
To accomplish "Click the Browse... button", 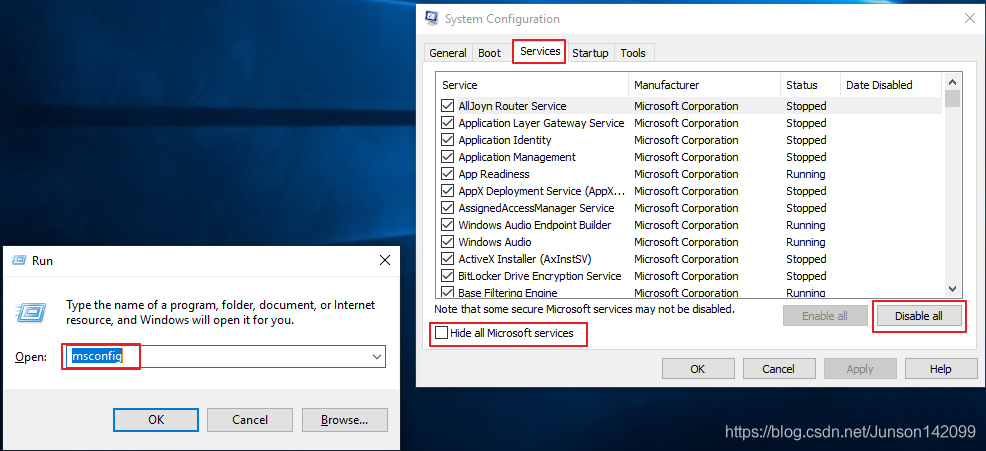I will [345, 420].
